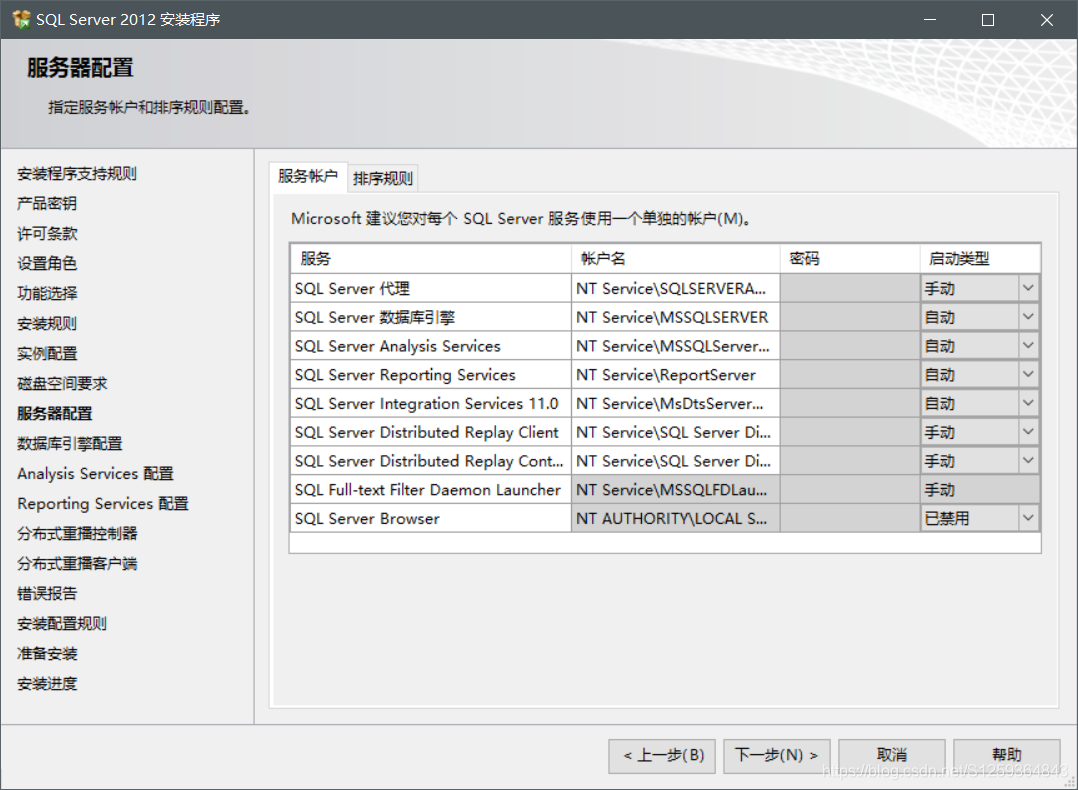Open startup type for Integration Services 11.0
The width and height of the screenshot is (1078, 790).
pos(1028,404)
